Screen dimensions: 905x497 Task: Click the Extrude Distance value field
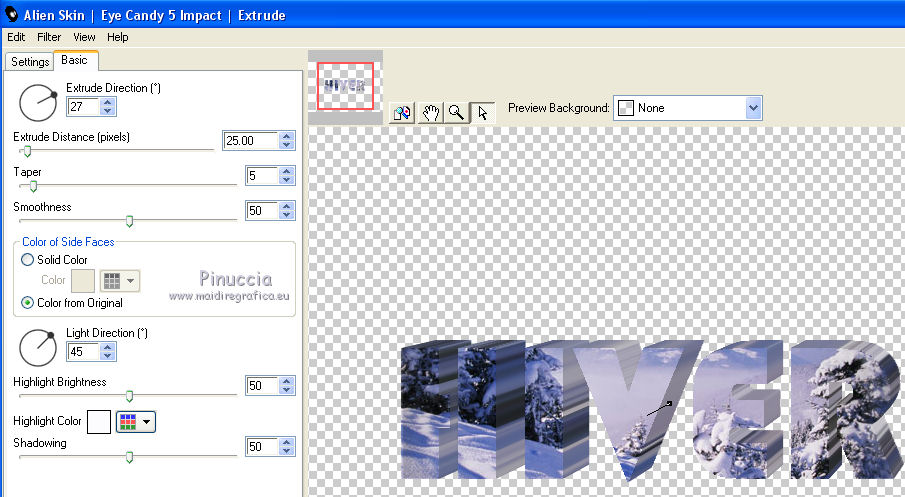click(250, 140)
